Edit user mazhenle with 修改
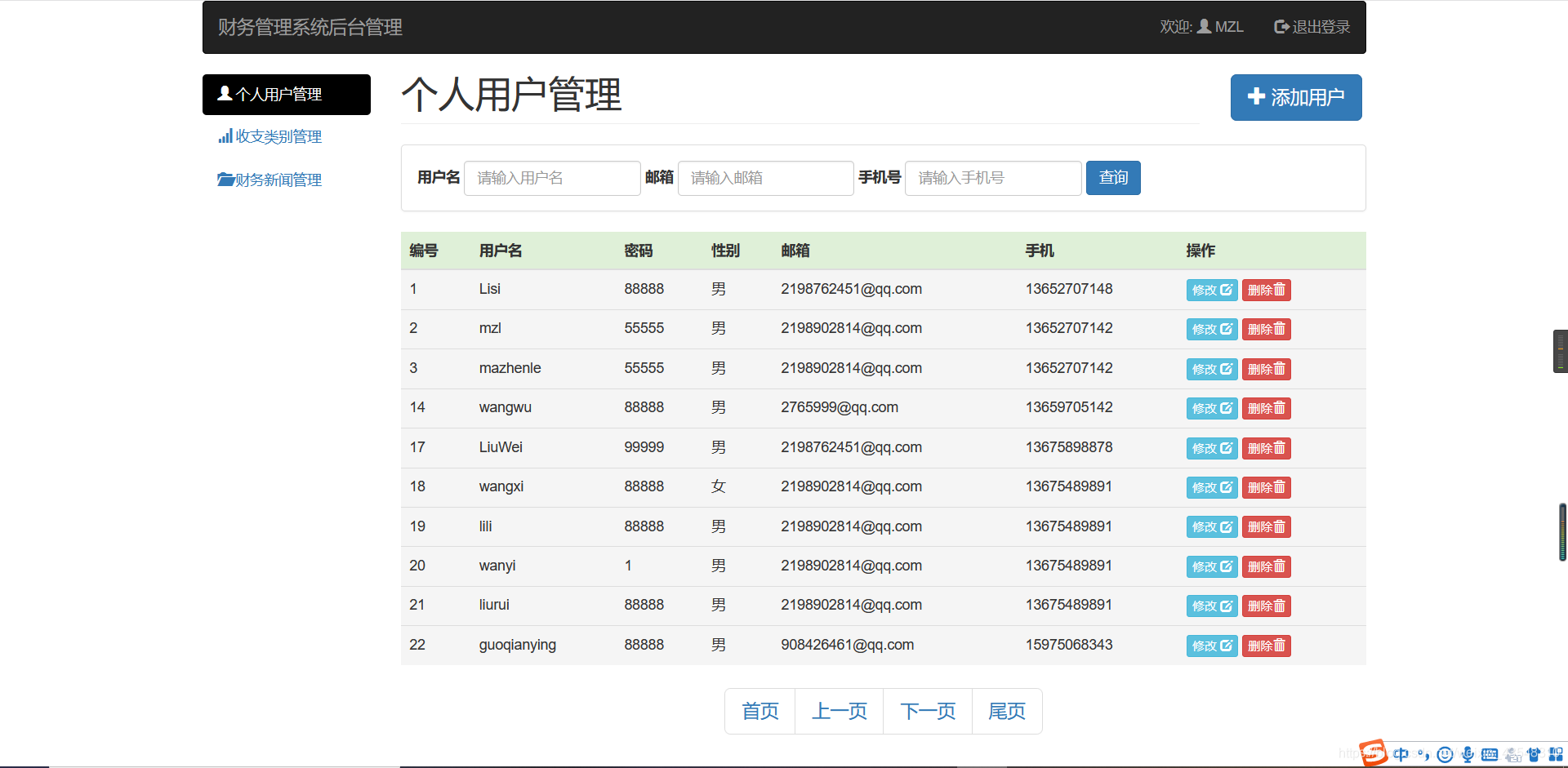 tap(1212, 369)
